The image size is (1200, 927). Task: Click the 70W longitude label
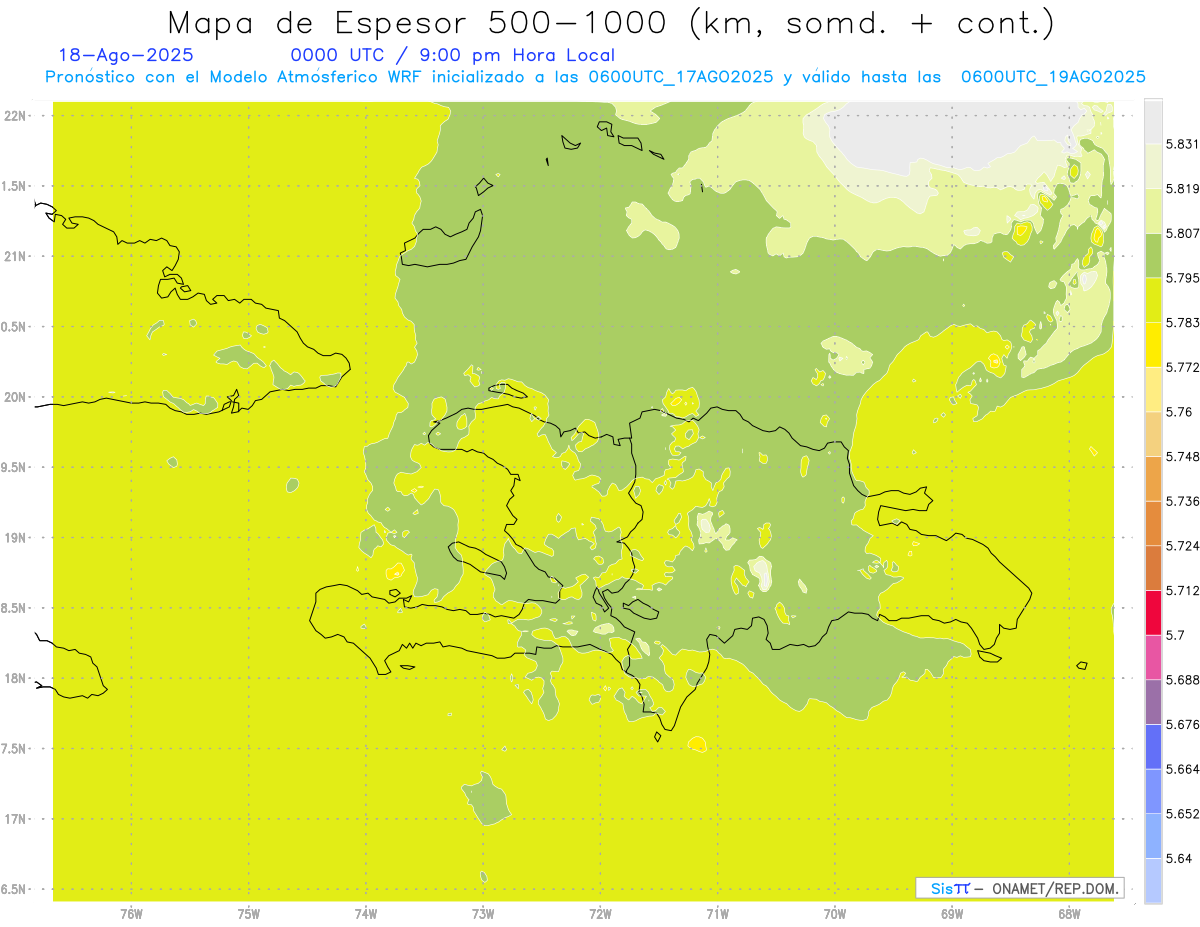pos(835,914)
